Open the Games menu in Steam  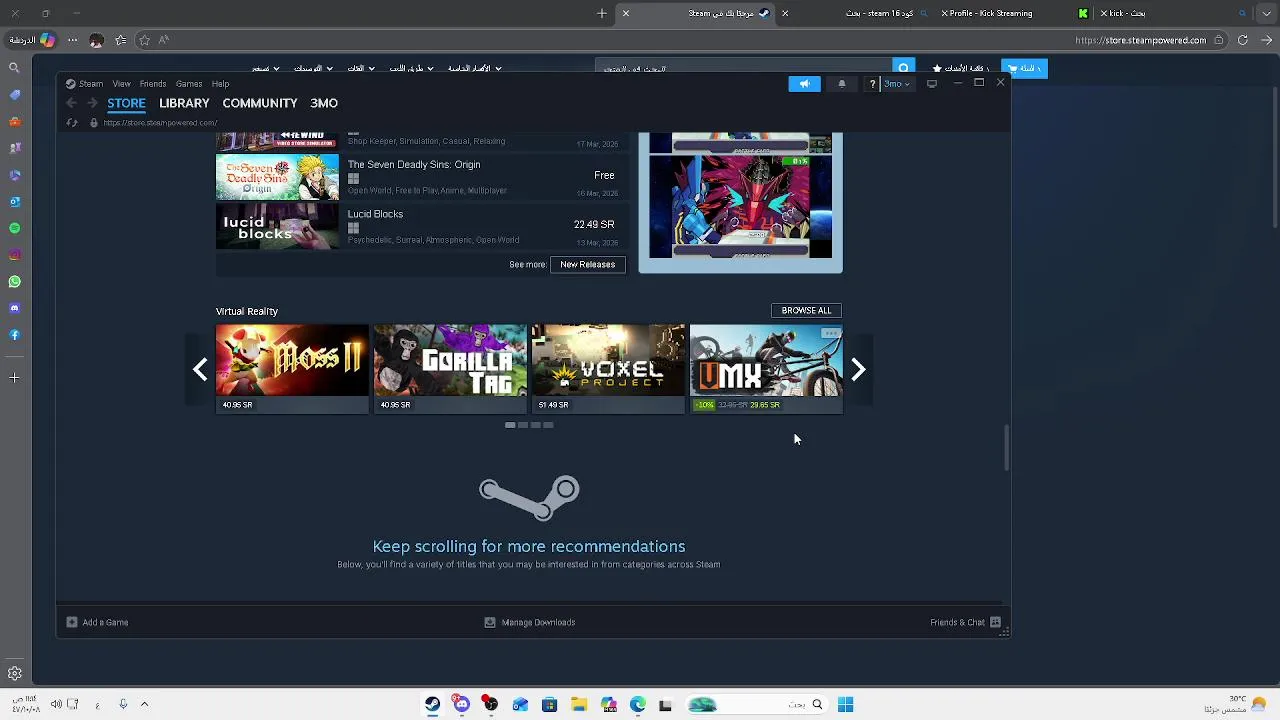(189, 84)
